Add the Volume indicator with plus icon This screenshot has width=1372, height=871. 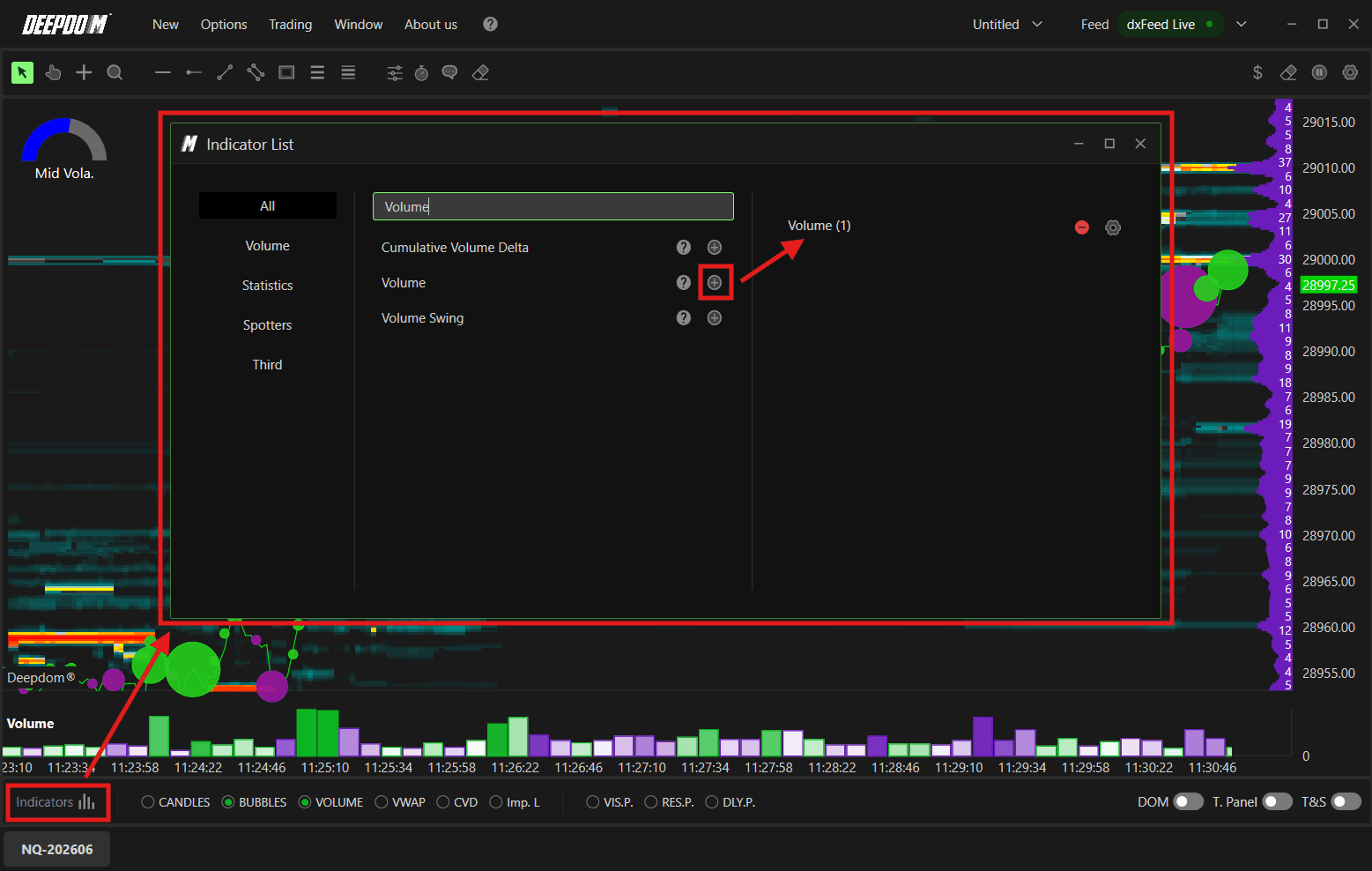pos(715,283)
